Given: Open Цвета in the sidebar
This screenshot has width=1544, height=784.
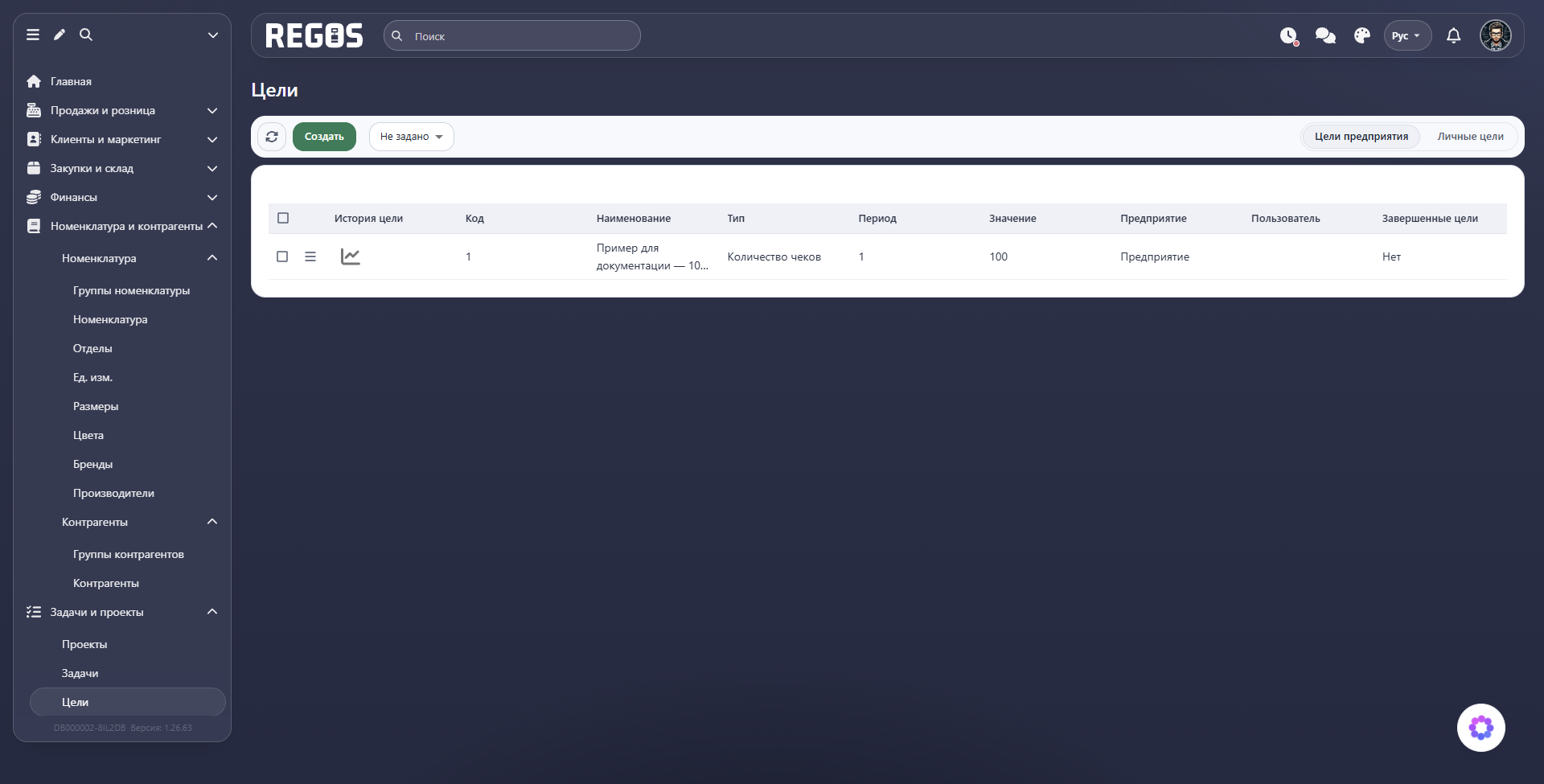Looking at the screenshot, I should tap(88, 435).
